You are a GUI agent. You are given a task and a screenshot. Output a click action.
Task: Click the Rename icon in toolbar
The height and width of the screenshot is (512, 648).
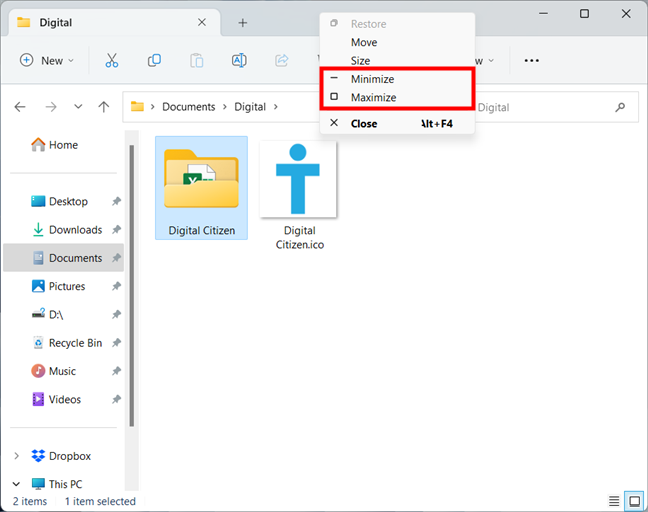point(239,61)
